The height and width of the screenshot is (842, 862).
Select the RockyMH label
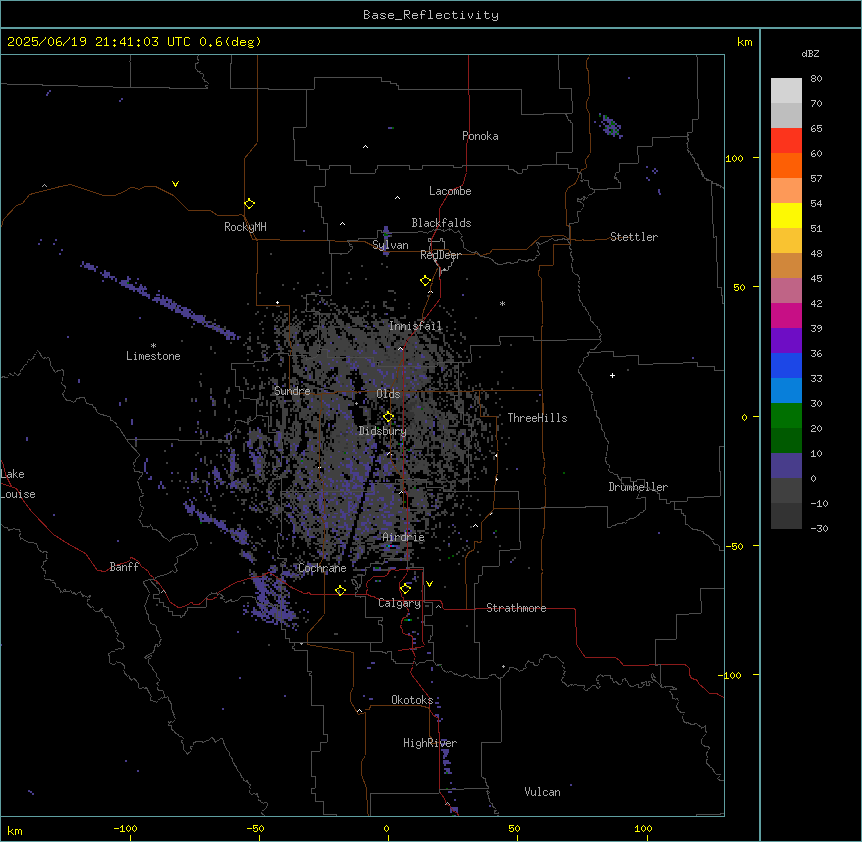245,227
